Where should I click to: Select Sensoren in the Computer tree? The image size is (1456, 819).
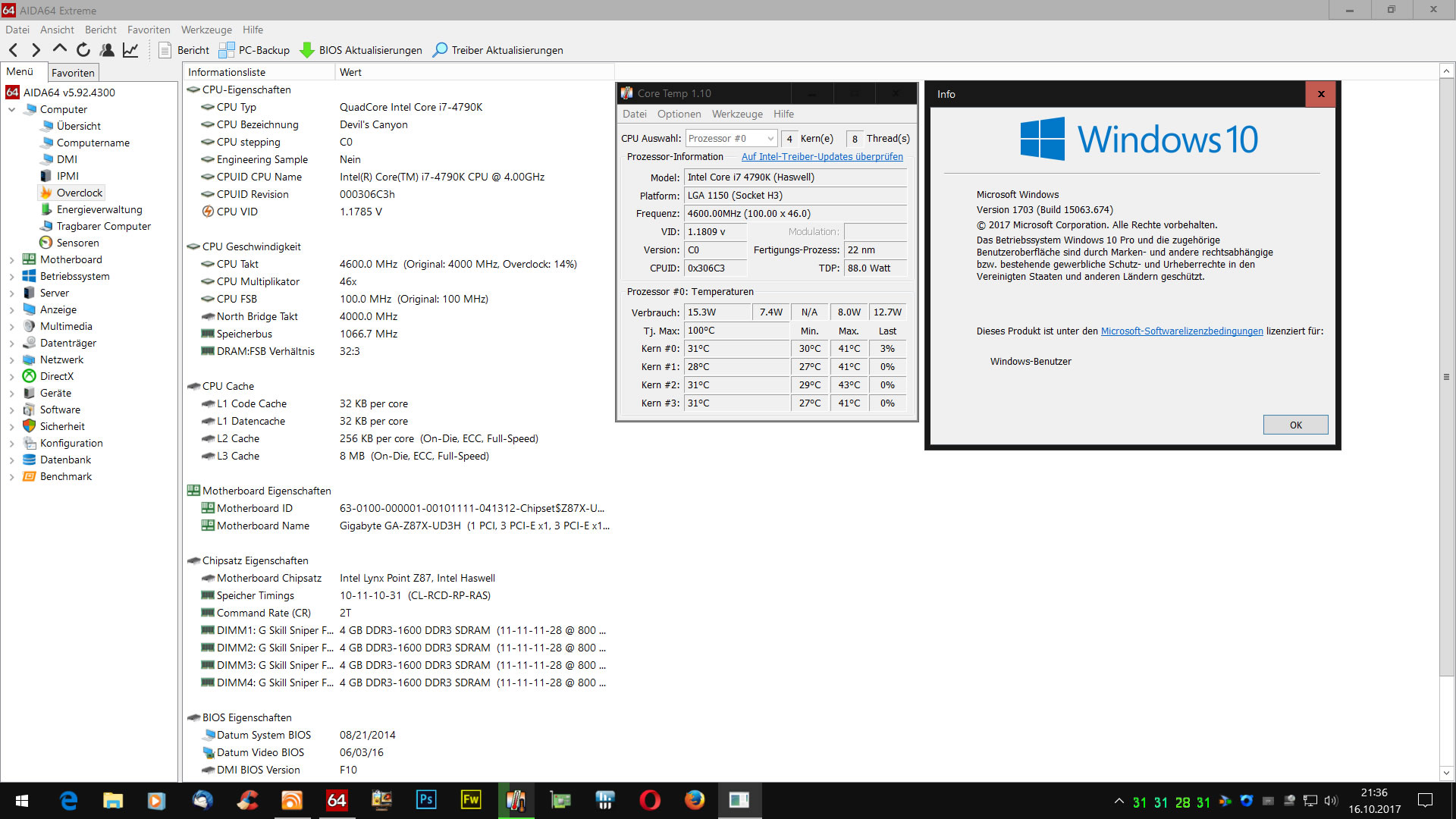77,243
